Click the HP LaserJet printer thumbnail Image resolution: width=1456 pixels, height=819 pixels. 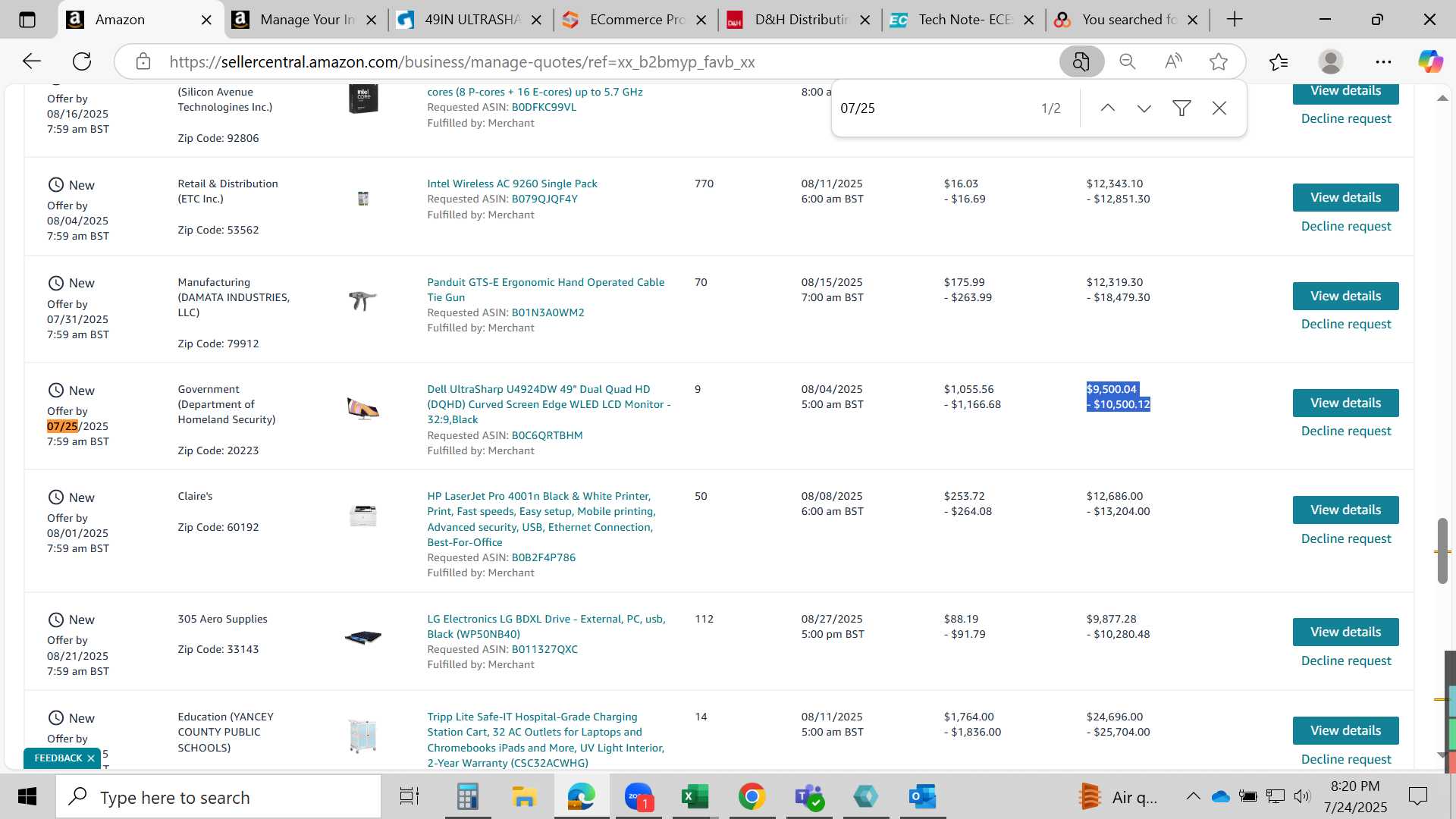362,516
